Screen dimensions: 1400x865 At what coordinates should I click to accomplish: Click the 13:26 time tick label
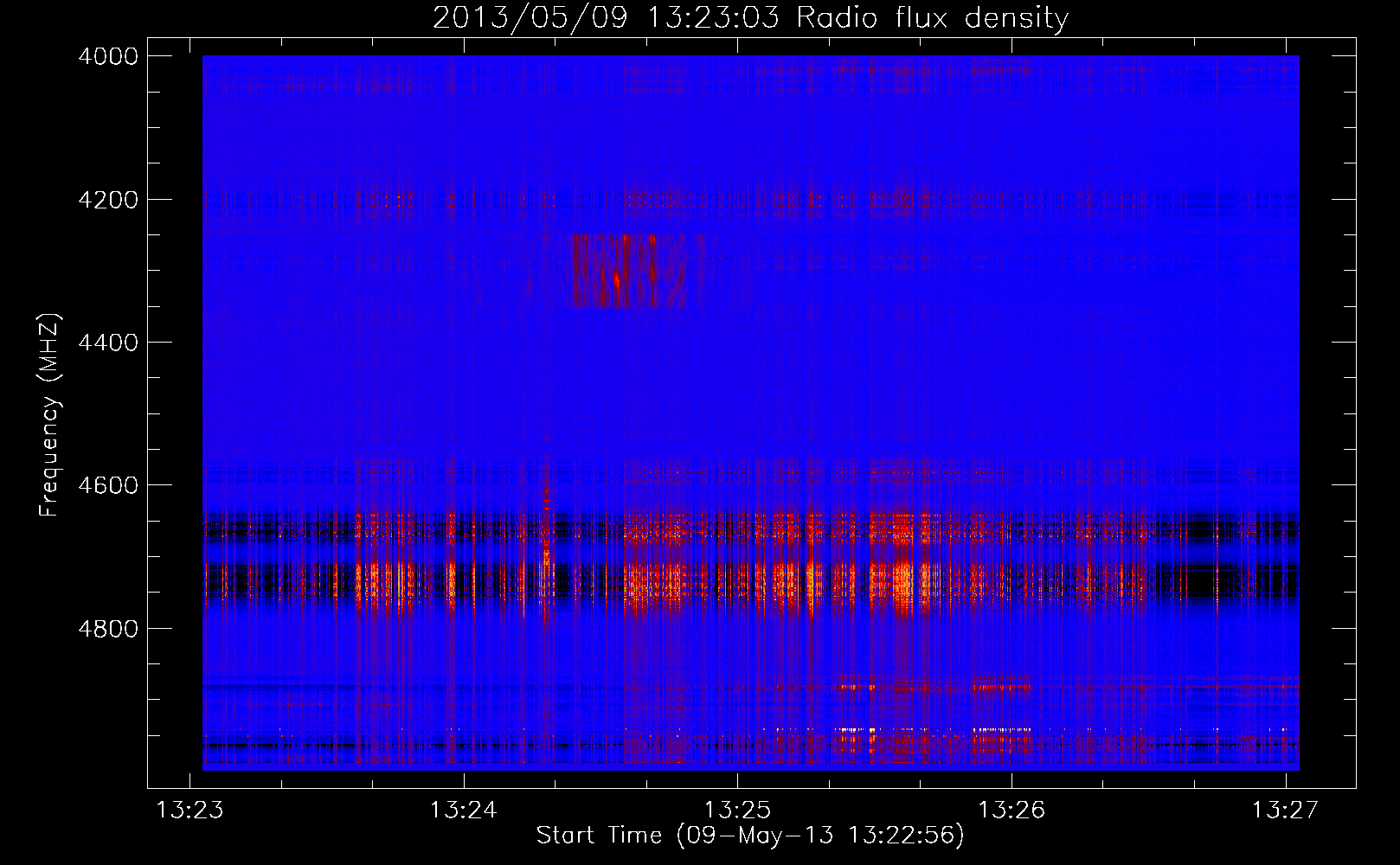pyautogui.click(x=1011, y=811)
